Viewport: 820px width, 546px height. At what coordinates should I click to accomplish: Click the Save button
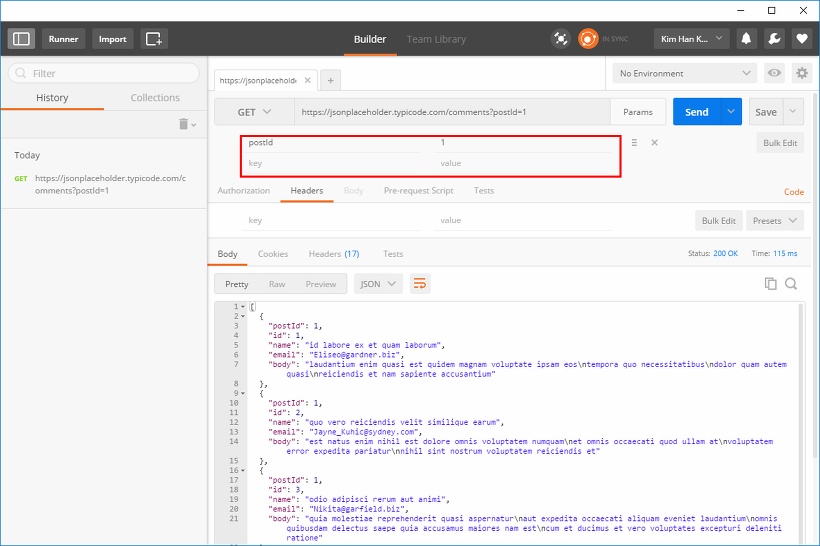766,111
